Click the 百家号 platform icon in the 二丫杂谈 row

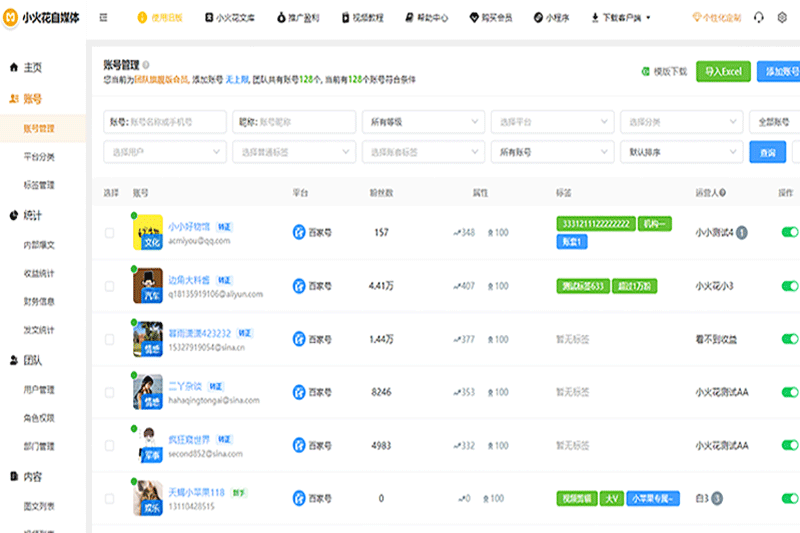coord(299,392)
